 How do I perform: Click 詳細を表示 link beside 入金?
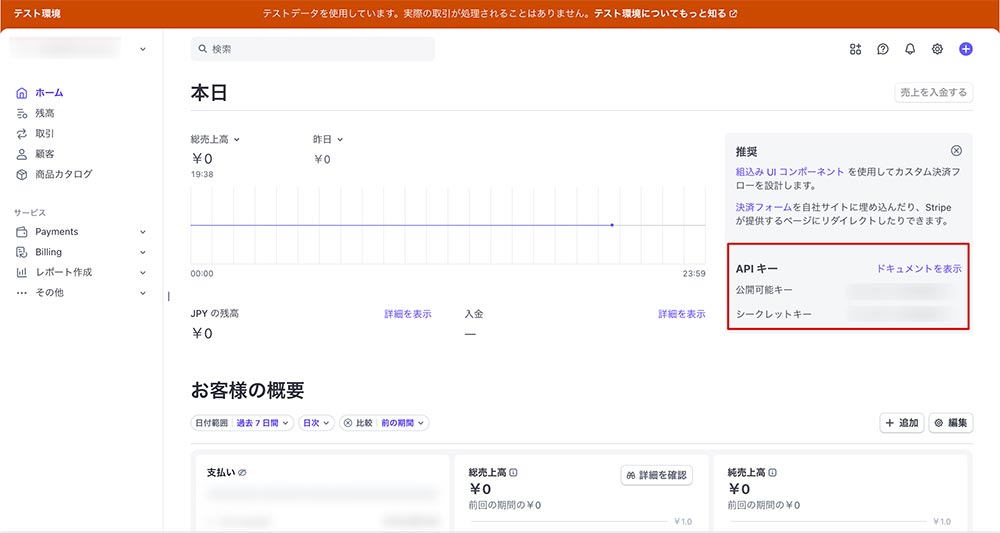click(x=682, y=314)
